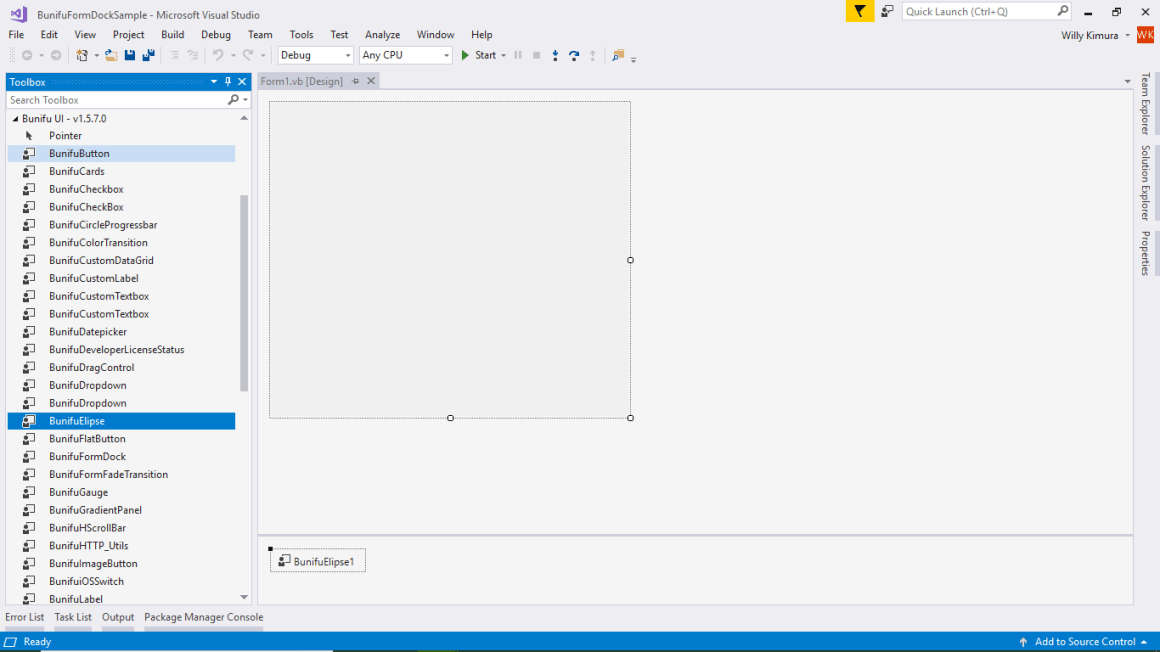This screenshot has height=652, width=1160.
Task: Open the Start button dropdown arrow
Action: pos(503,56)
